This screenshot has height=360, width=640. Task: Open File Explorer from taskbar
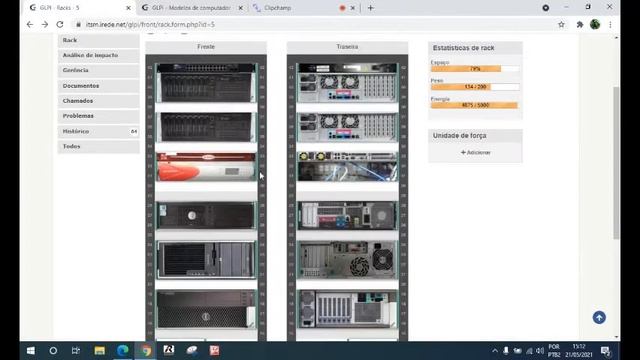[x=100, y=351]
